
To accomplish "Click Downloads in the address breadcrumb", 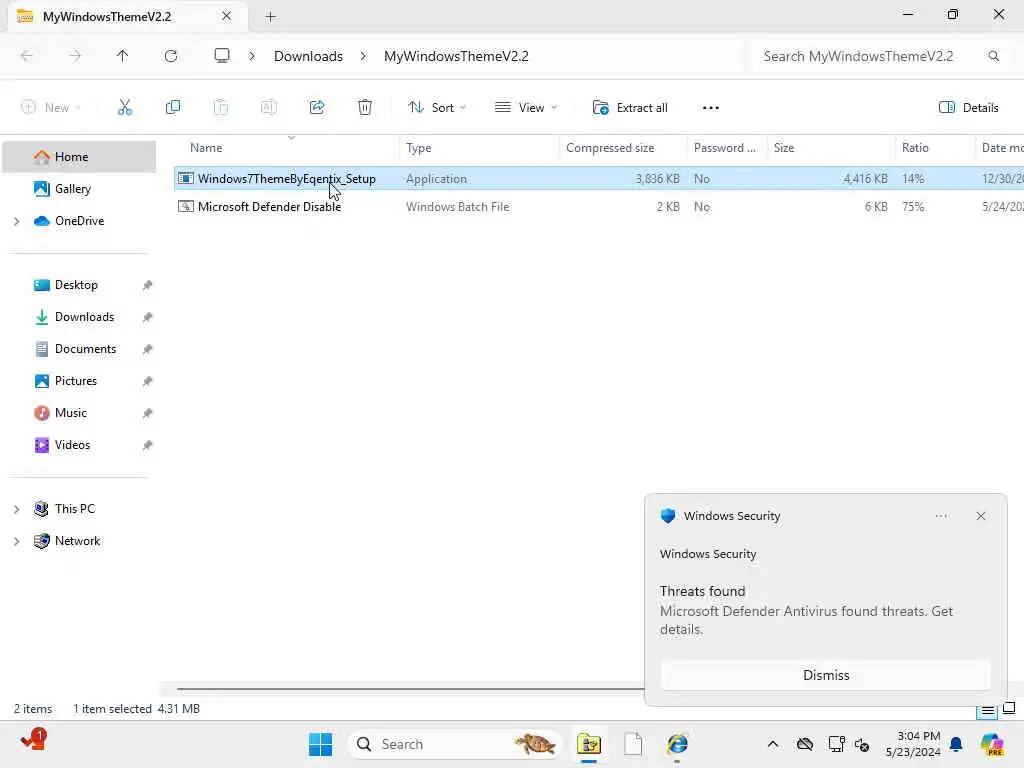I will tap(308, 56).
